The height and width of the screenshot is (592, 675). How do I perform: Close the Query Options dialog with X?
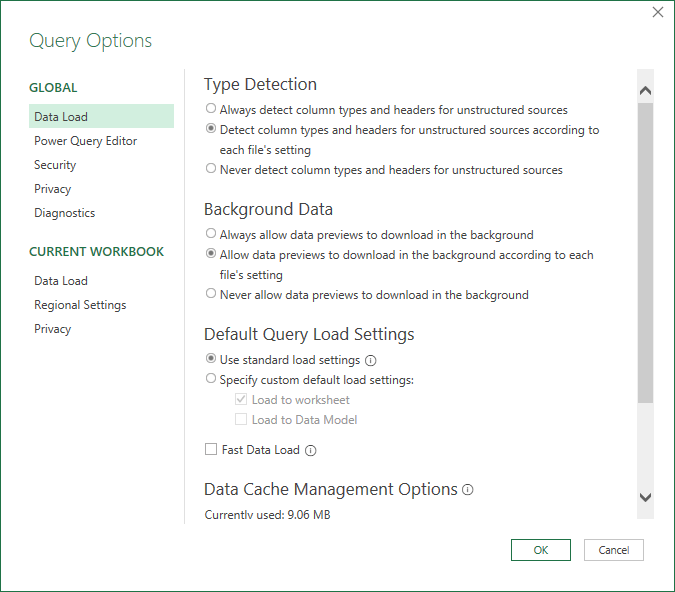658,12
